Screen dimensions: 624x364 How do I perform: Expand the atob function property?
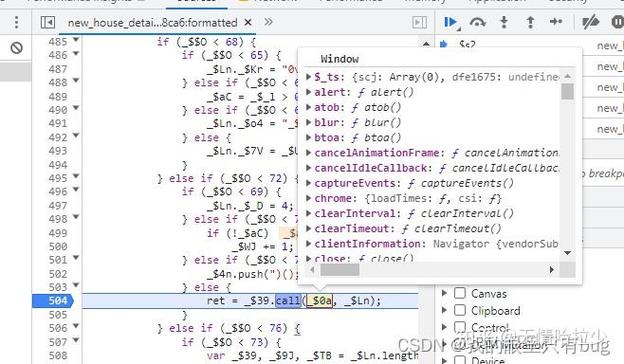pos(308,107)
